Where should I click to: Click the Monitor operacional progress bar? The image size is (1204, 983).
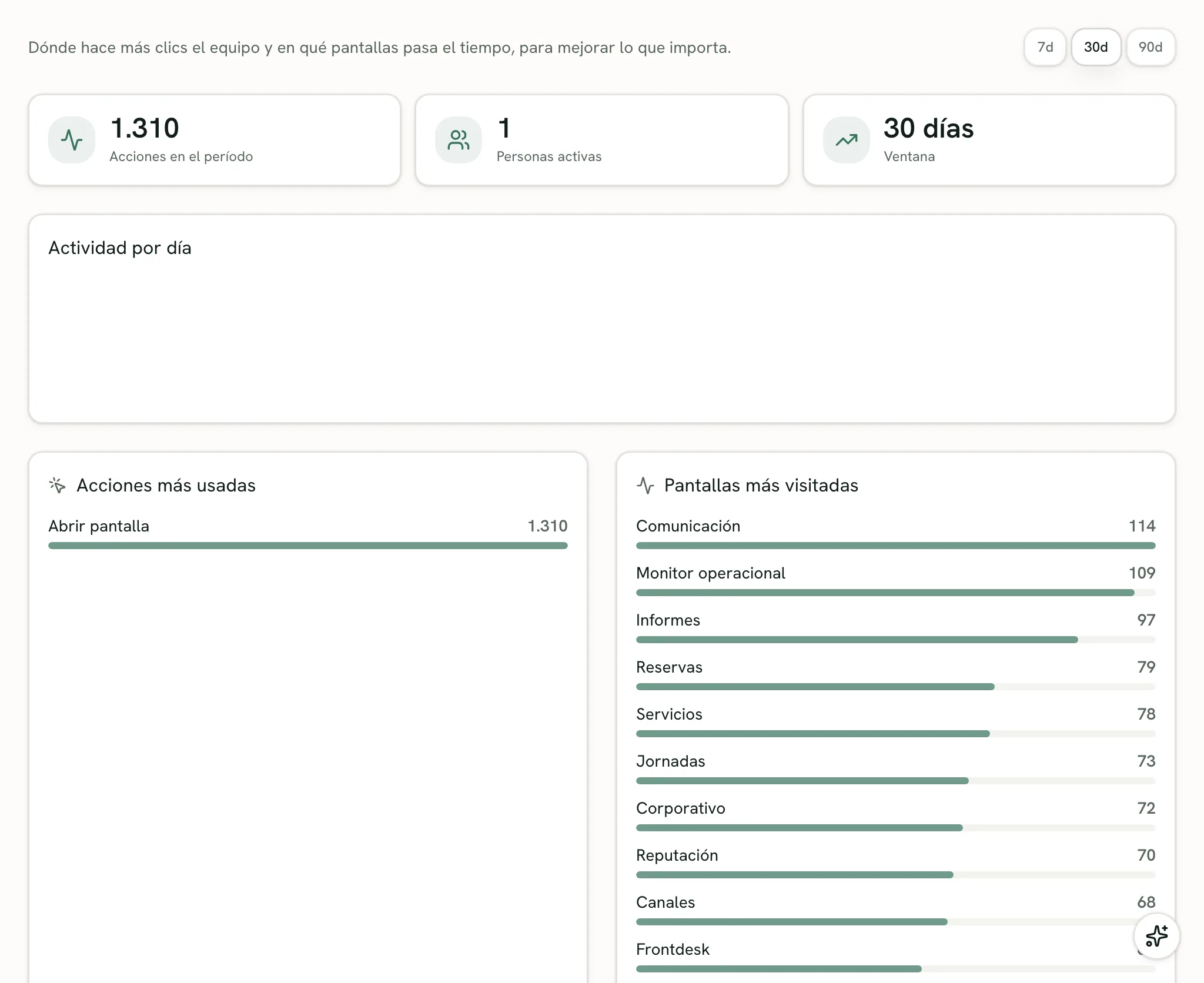coord(896,593)
